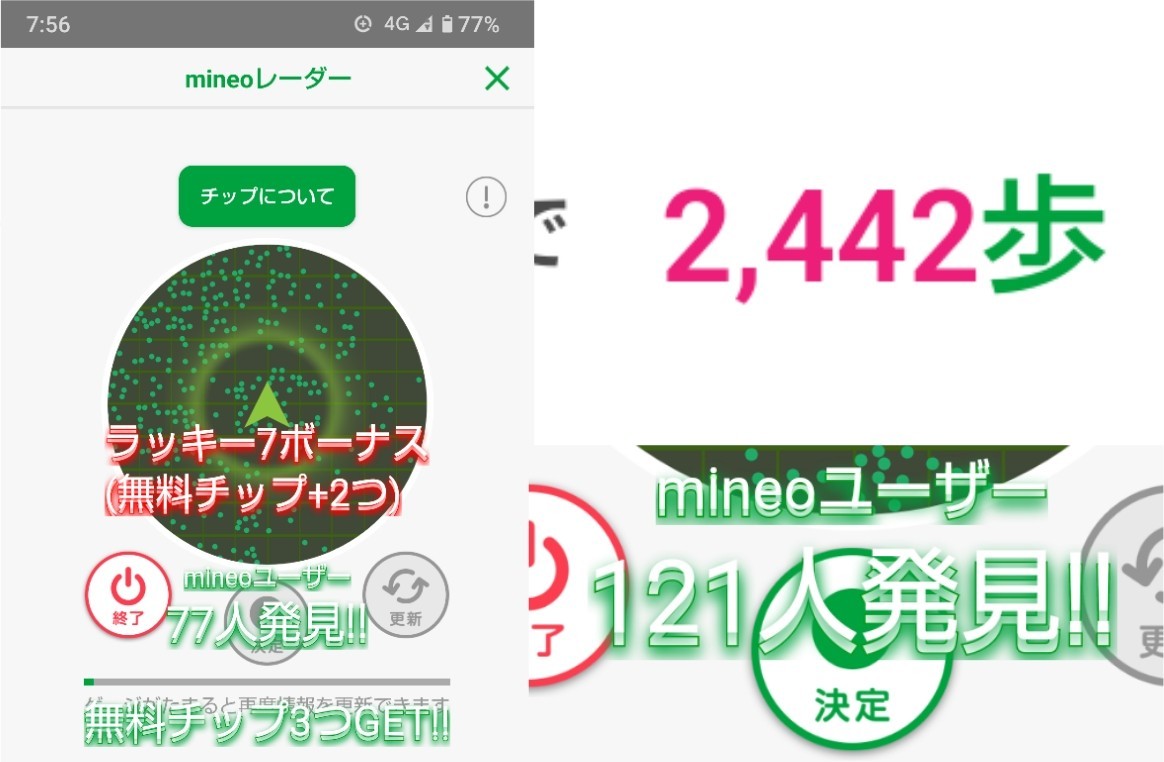Screen dimensions: 1164x762
Task: Tap the enlarged red 終了 button
Action: [572, 583]
